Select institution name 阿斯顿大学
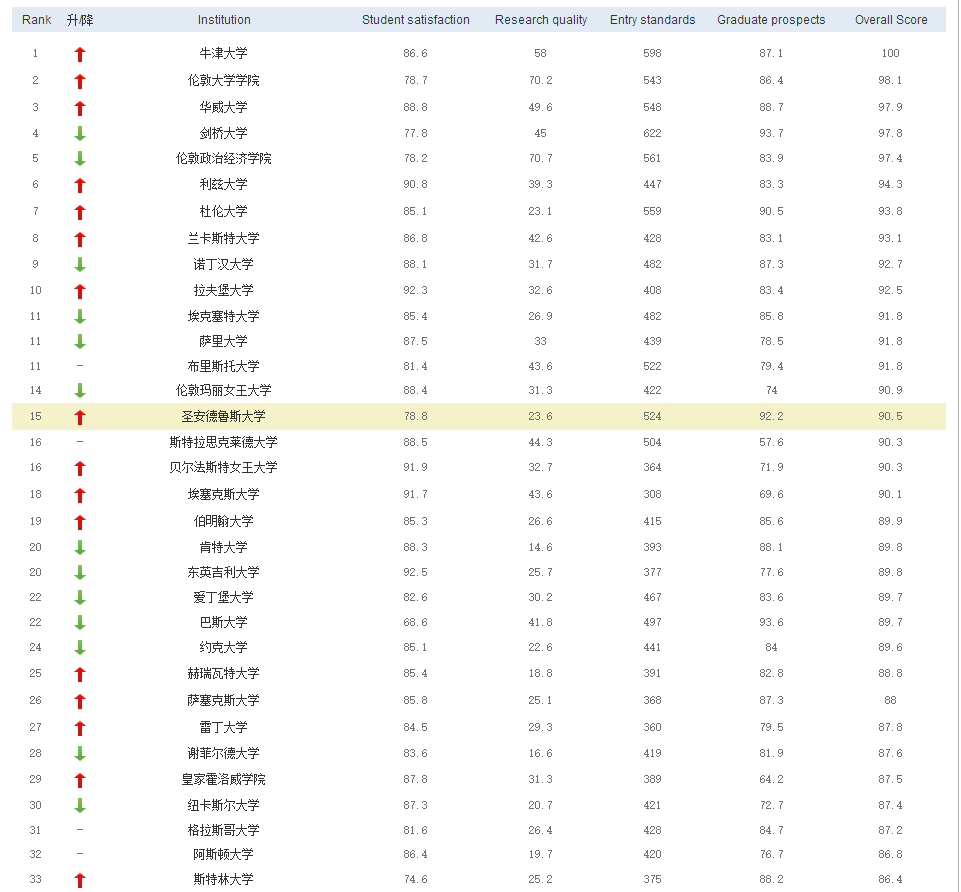The image size is (961, 892). tap(224, 854)
